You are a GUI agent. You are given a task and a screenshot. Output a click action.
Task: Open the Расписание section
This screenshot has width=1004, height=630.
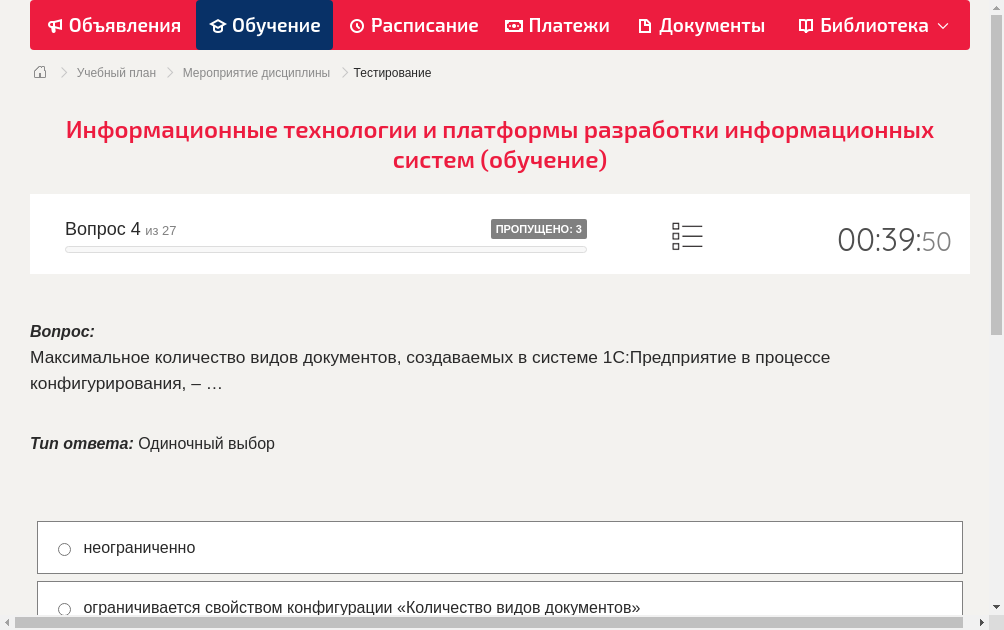pos(413,25)
